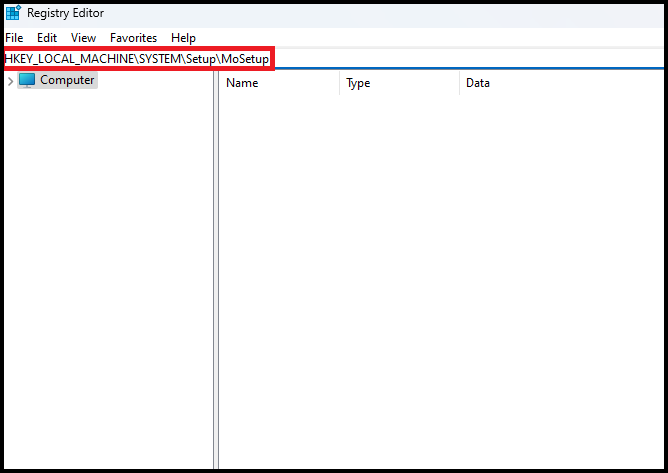Open the Favorites menu

tap(133, 38)
